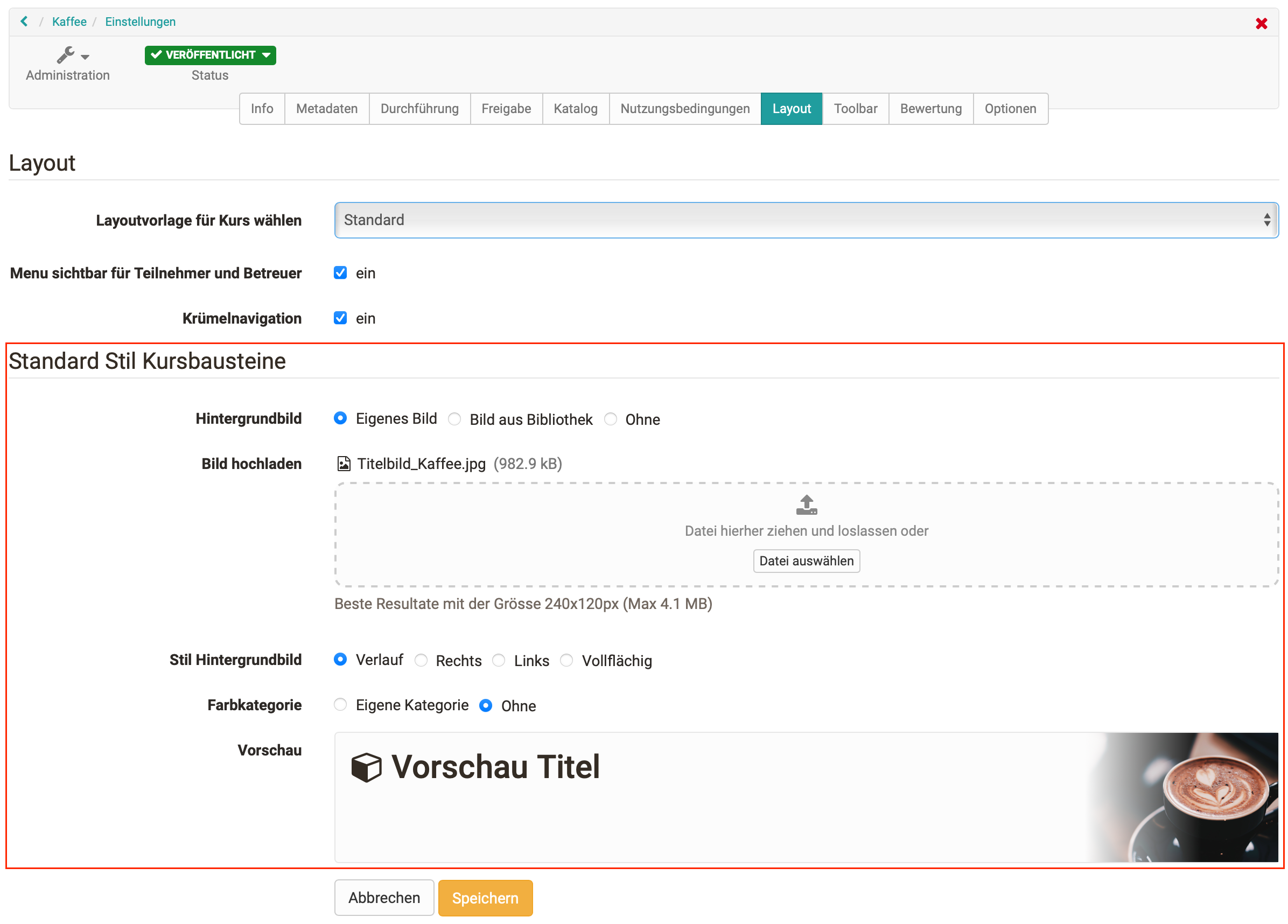This screenshot has height=924, width=1288.
Task: Open the Kaffee breadcrumb link
Action: pyautogui.click(x=69, y=22)
